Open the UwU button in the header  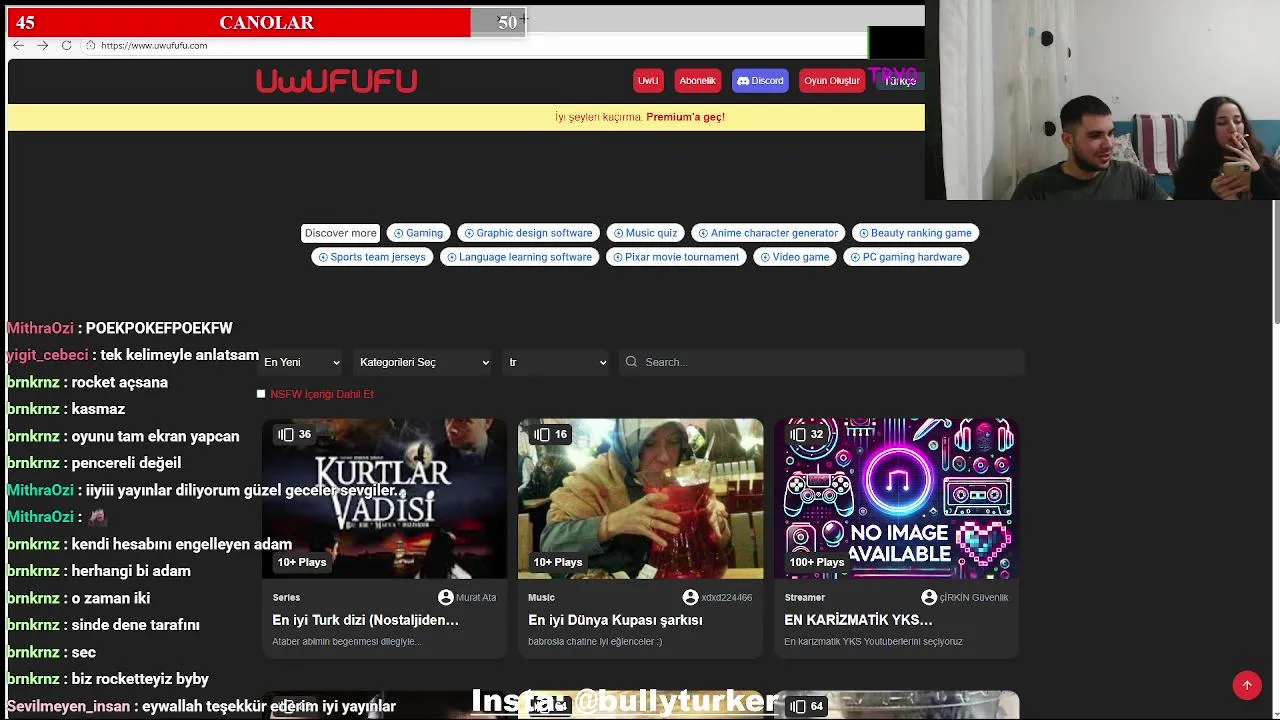tap(648, 81)
